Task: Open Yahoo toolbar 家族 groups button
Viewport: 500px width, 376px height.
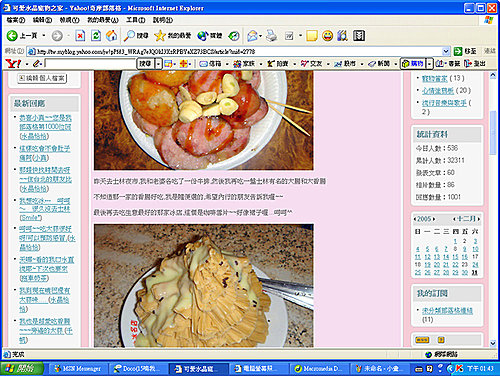Action: coord(244,63)
